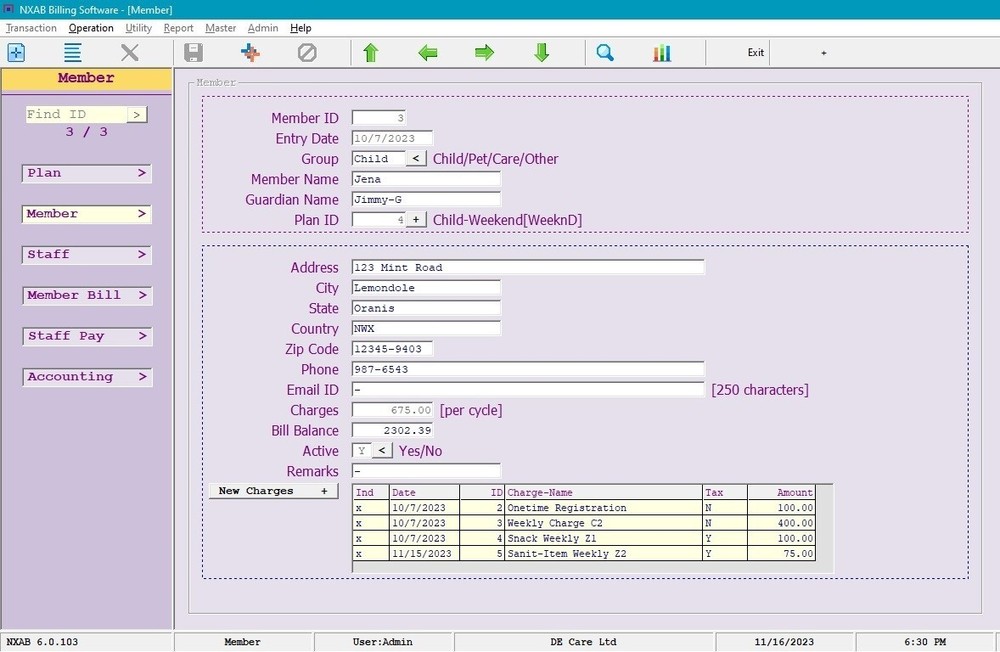Go to first record with the up arrow

[x=371, y=53]
